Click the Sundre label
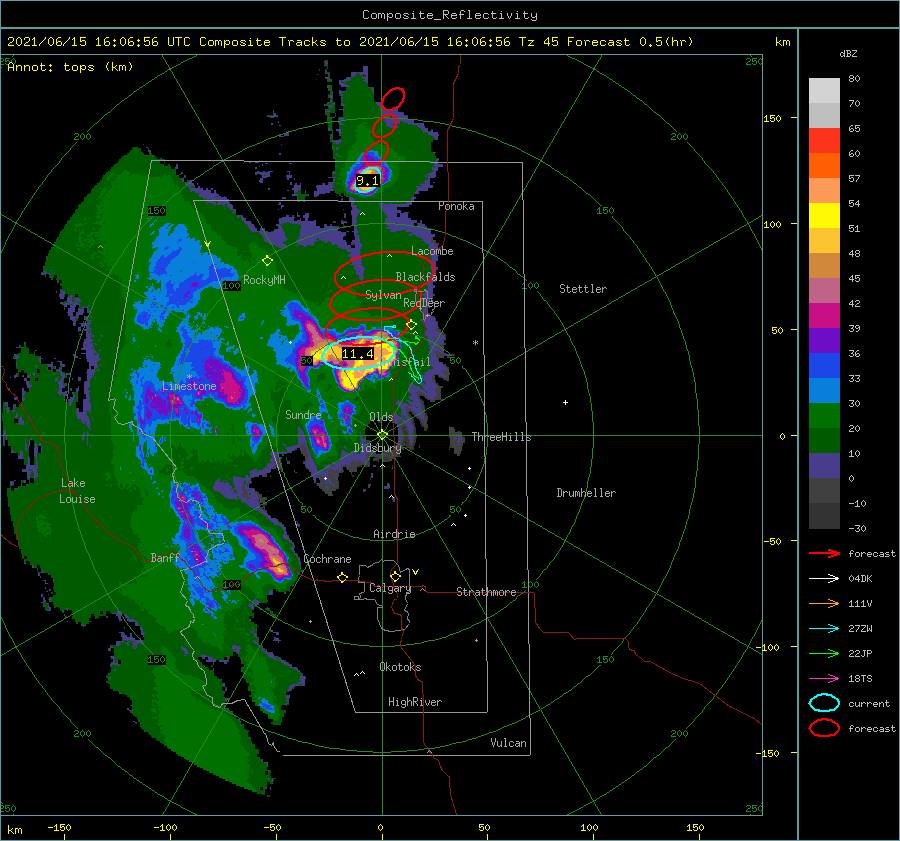Viewport: 900px width, 841px height. (303, 414)
